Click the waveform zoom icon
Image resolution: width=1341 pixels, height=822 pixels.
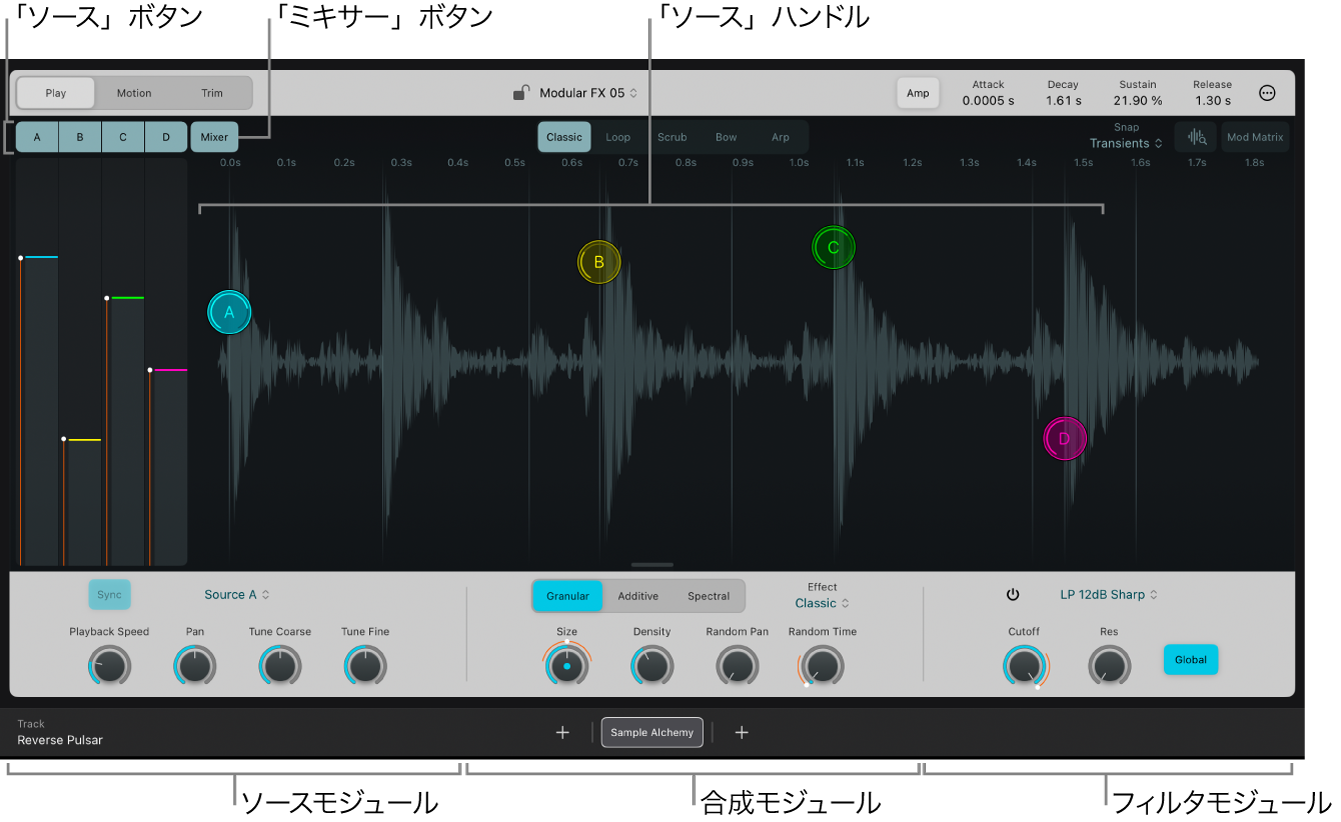click(x=1196, y=137)
